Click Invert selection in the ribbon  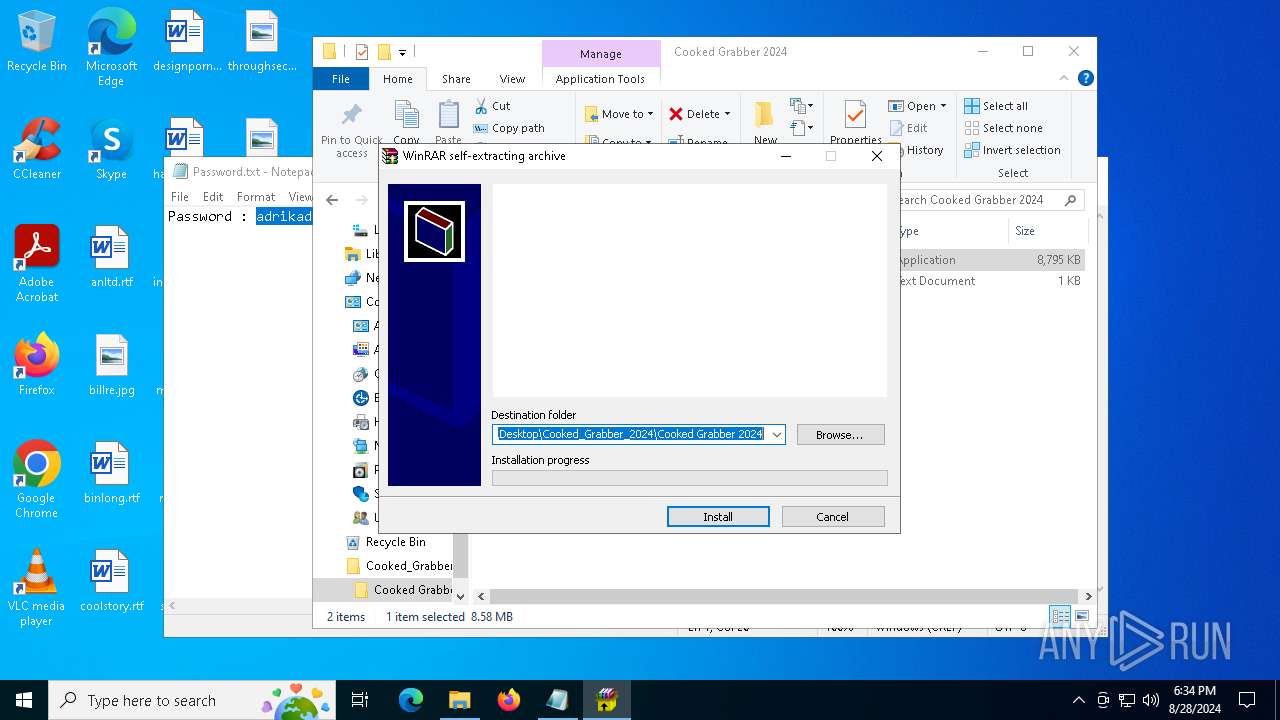[x=1012, y=150]
